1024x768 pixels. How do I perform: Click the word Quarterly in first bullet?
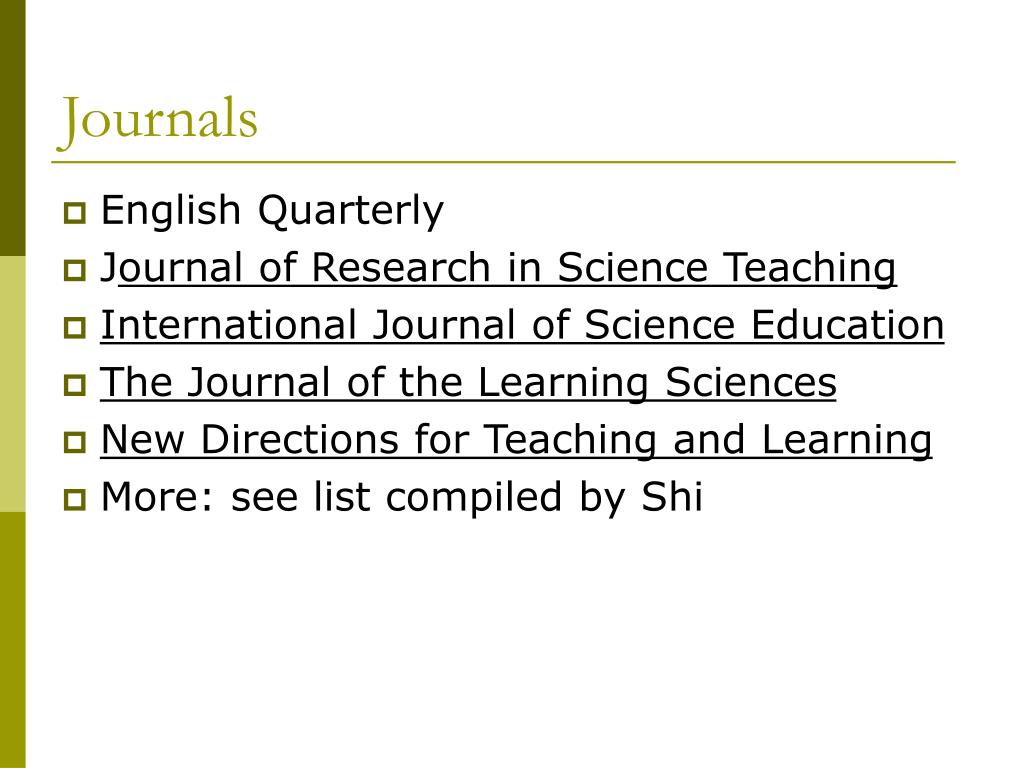[x=351, y=212]
